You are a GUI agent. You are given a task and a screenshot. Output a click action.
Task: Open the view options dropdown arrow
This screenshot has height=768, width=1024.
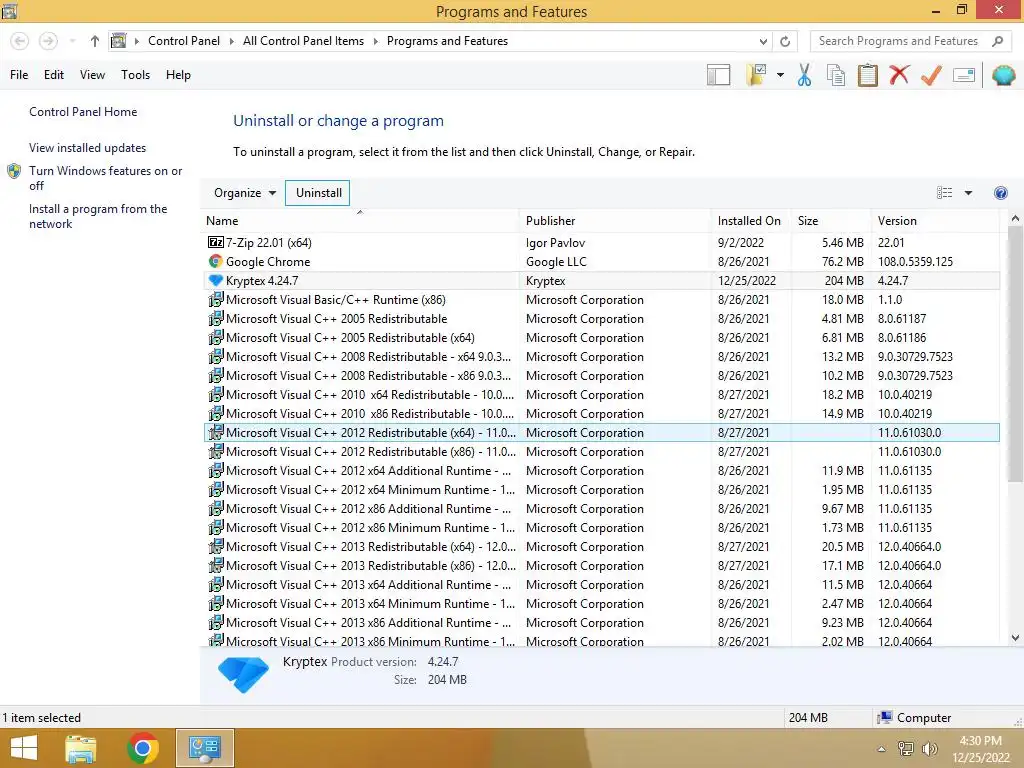(968, 193)
